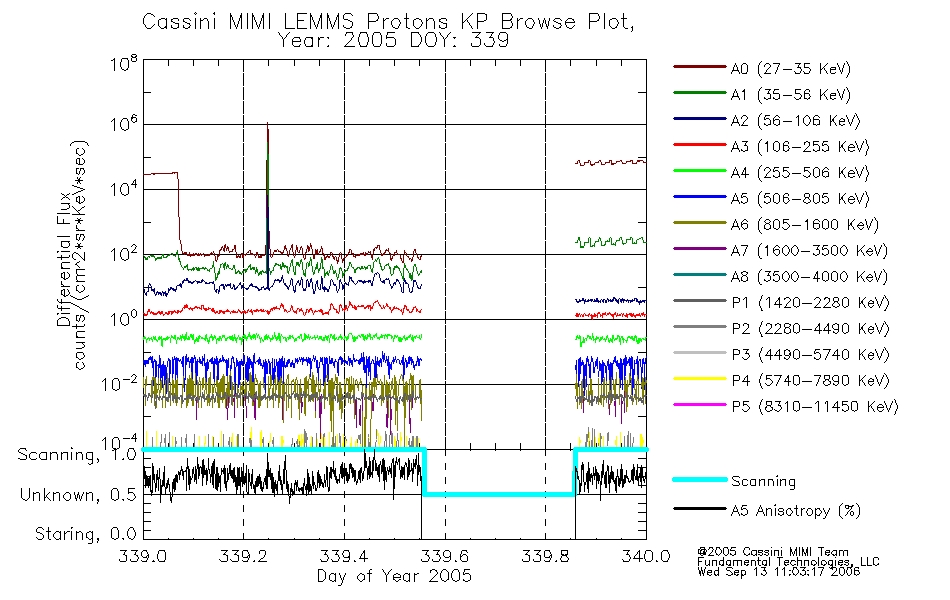Image resolution: width=950 pixels, height=600 pixels.
Task: Click the 339.0 x-axis tick label
Action: pos(143,556)
